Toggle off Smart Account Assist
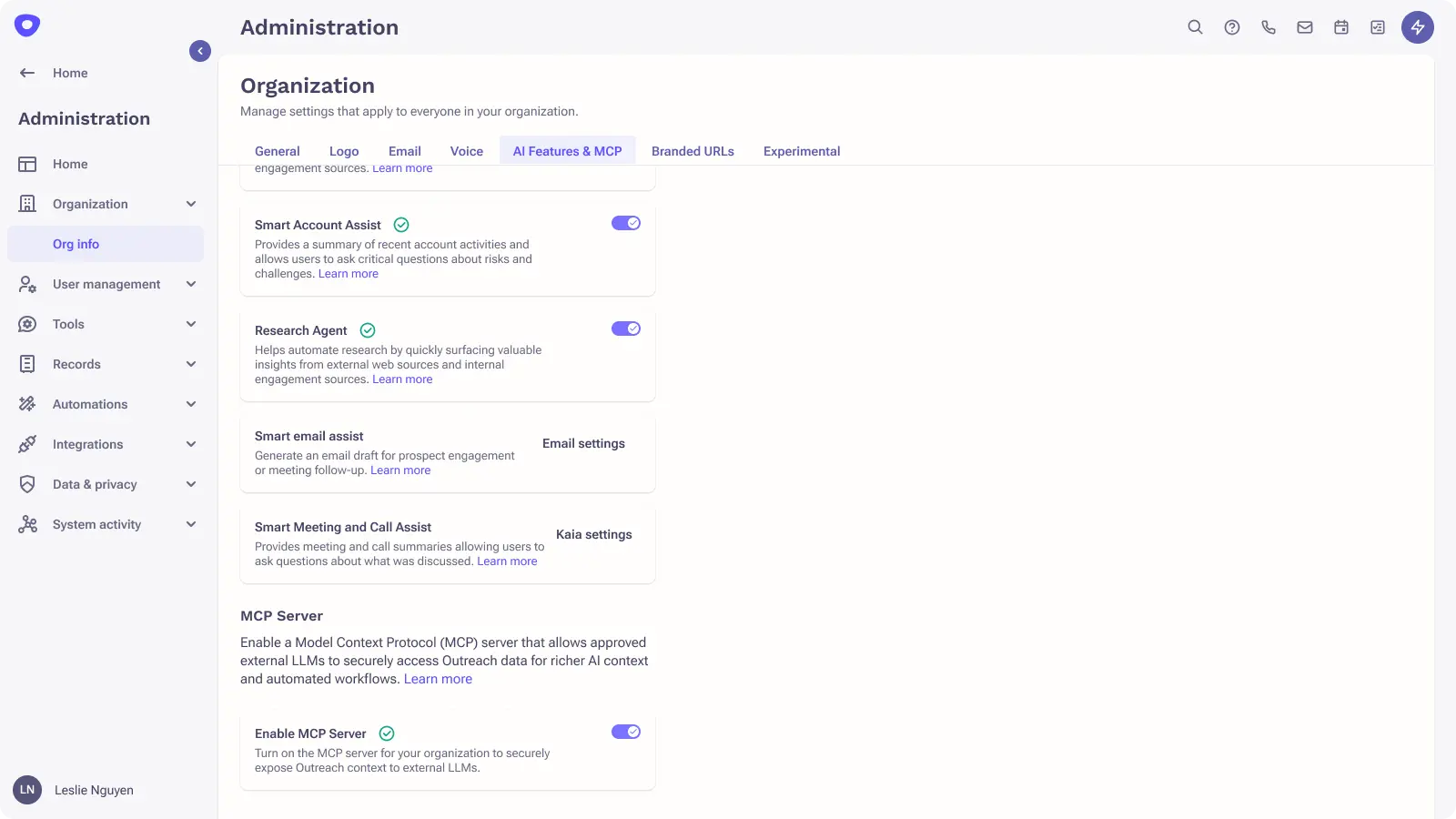This screenshot has height=819, width=1456. click(626, 222)
